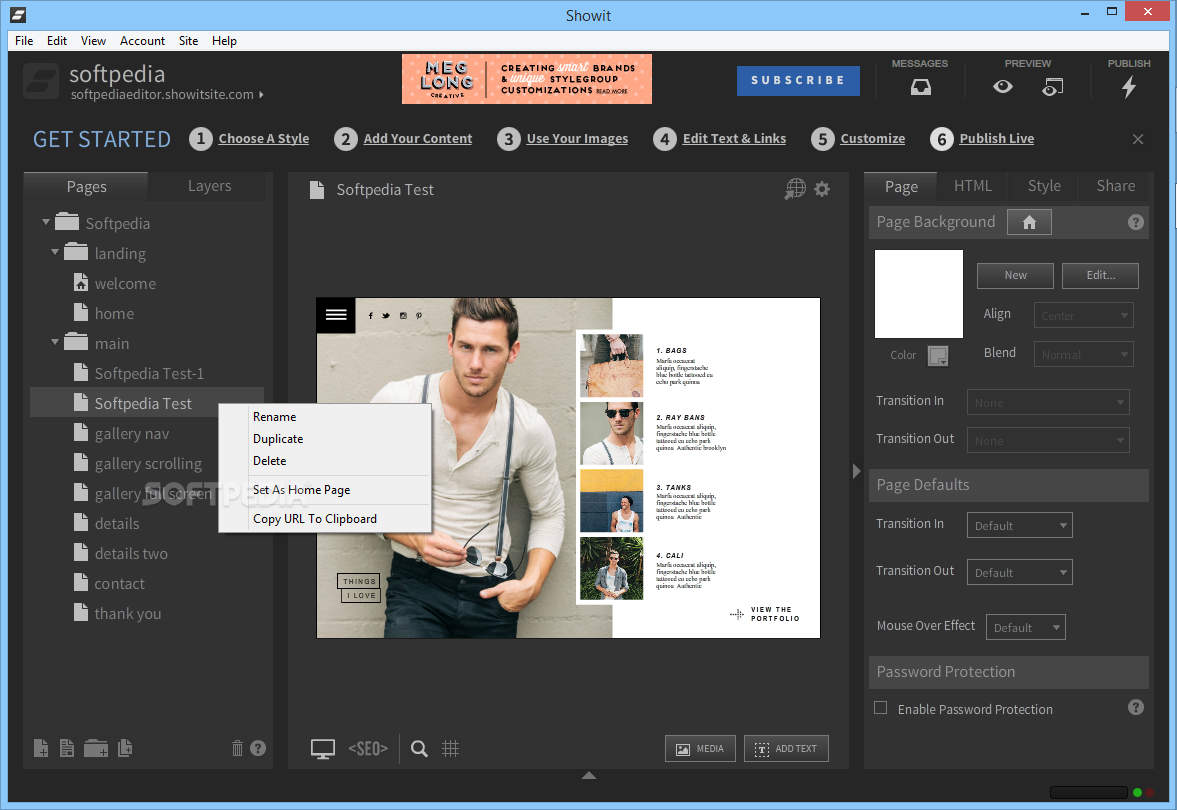1177x810 pixels.
Task: Add a page from template icon
Action: (67, 748)
